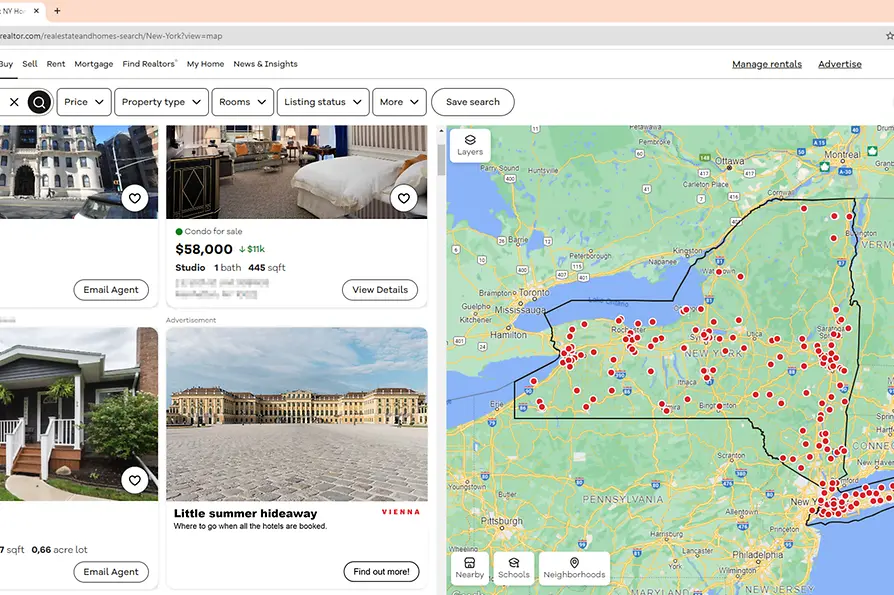
Task: Show Nearby places on map
Action: 469,568
